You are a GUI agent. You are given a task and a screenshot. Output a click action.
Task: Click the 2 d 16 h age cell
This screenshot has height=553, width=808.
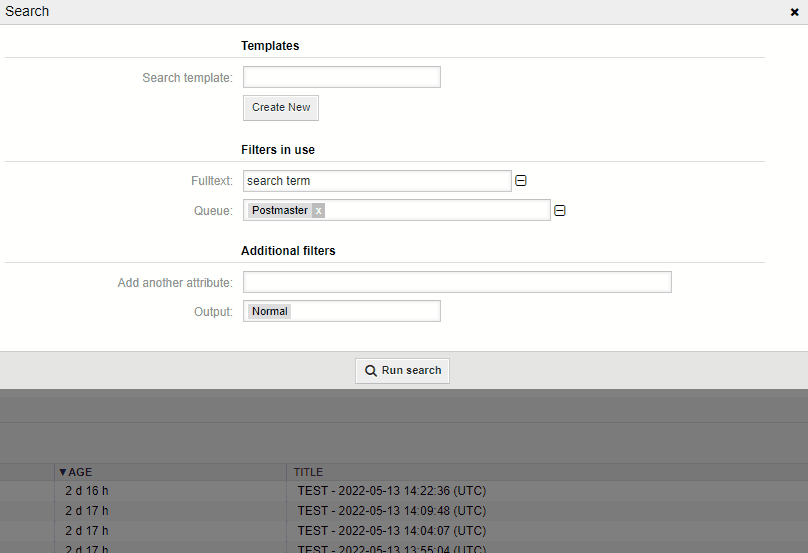(87, 491)
